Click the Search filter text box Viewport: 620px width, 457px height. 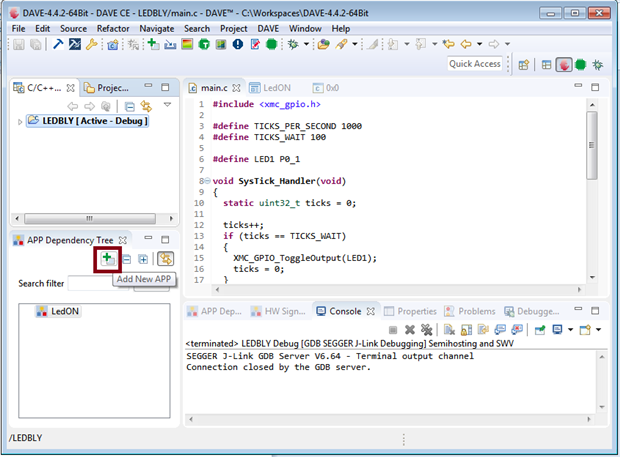(90, 283)
